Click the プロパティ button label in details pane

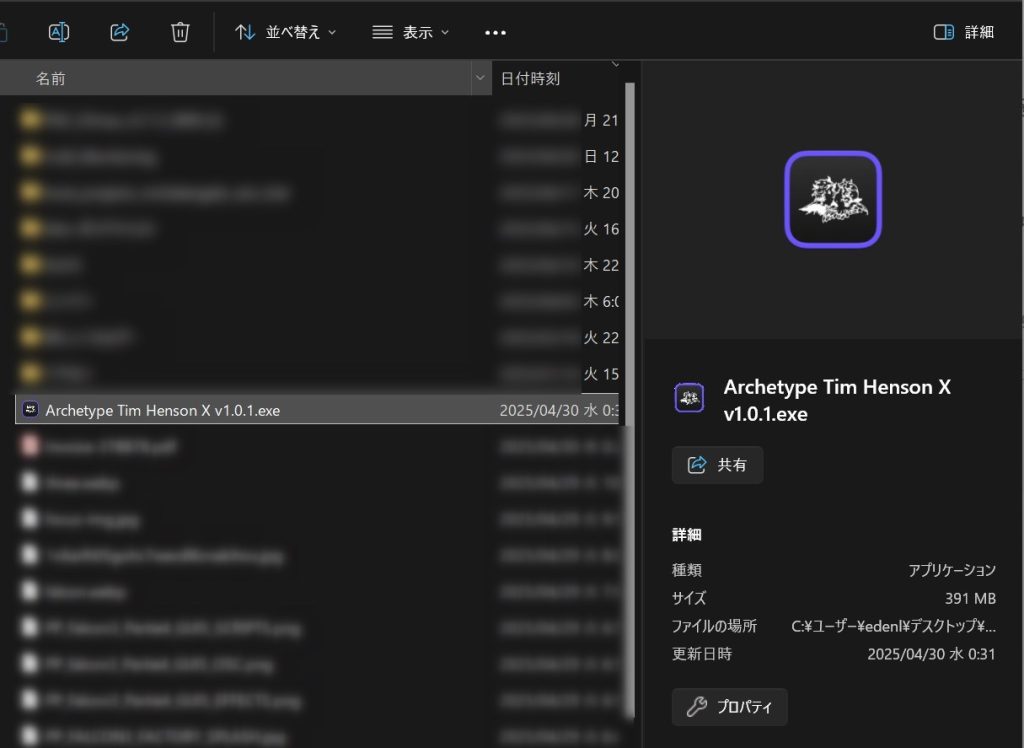[x=744, y=707]
